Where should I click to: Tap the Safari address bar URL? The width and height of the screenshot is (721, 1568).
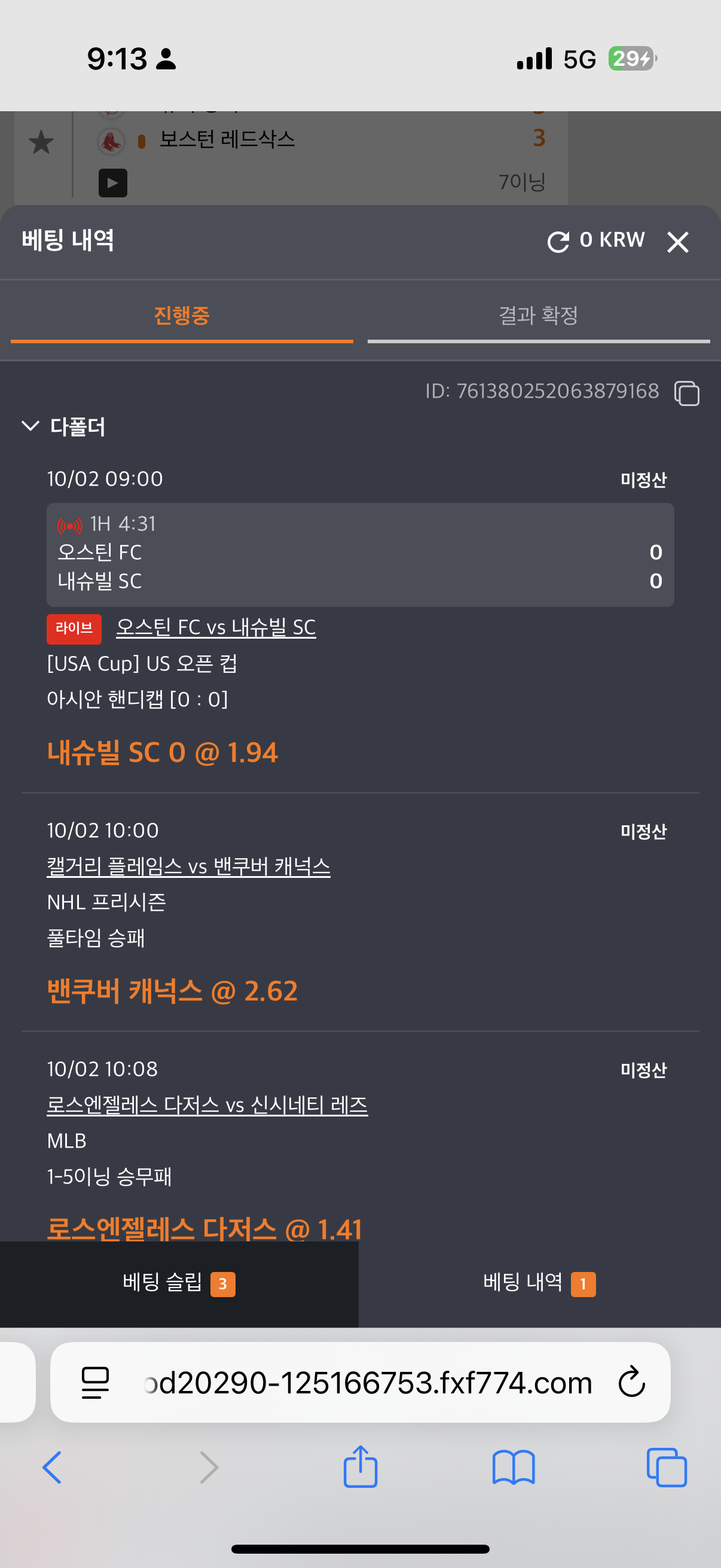[x=368, y=1382]
